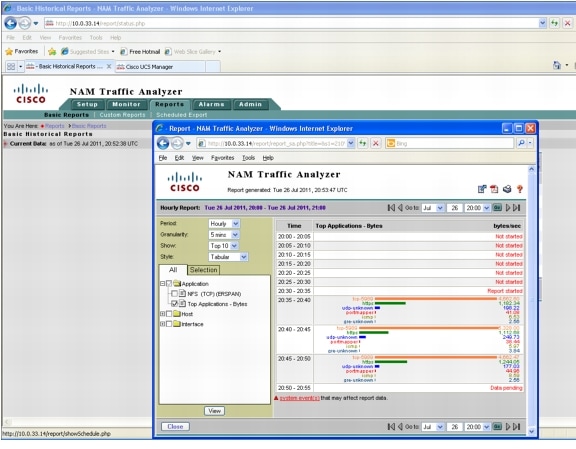Click the Bing search magnifier icon
The width and height of the screenshot is (576, 449).
(x=521, y=143)
